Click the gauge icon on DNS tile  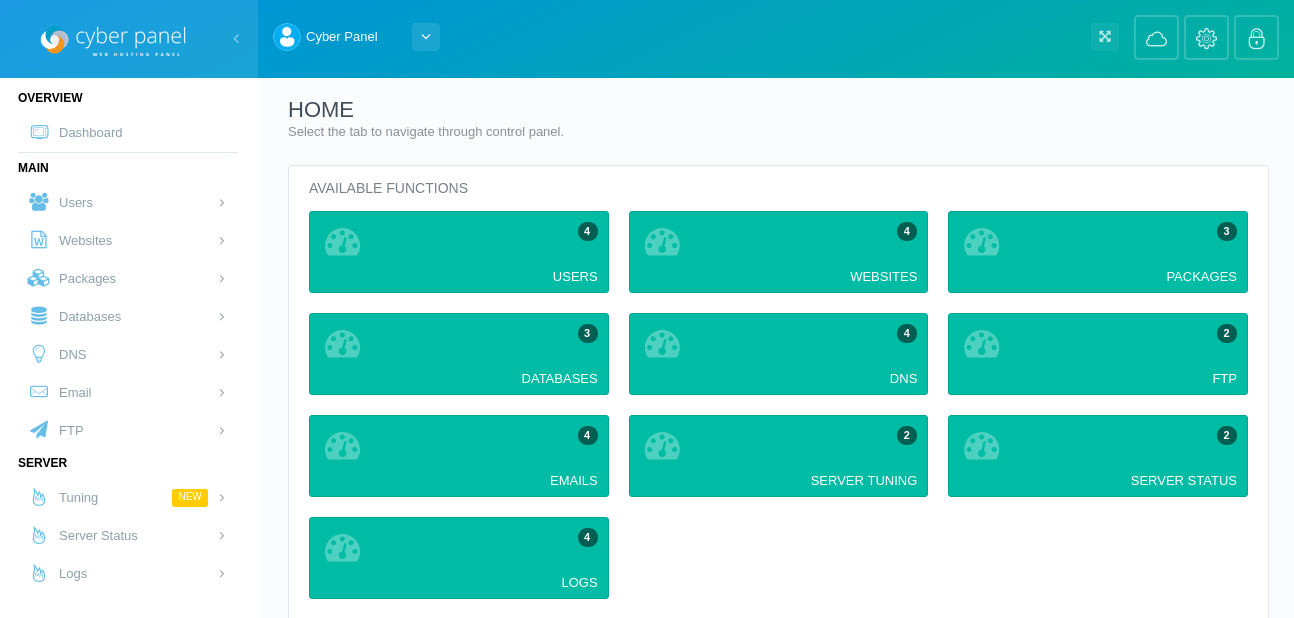(662, 344)
